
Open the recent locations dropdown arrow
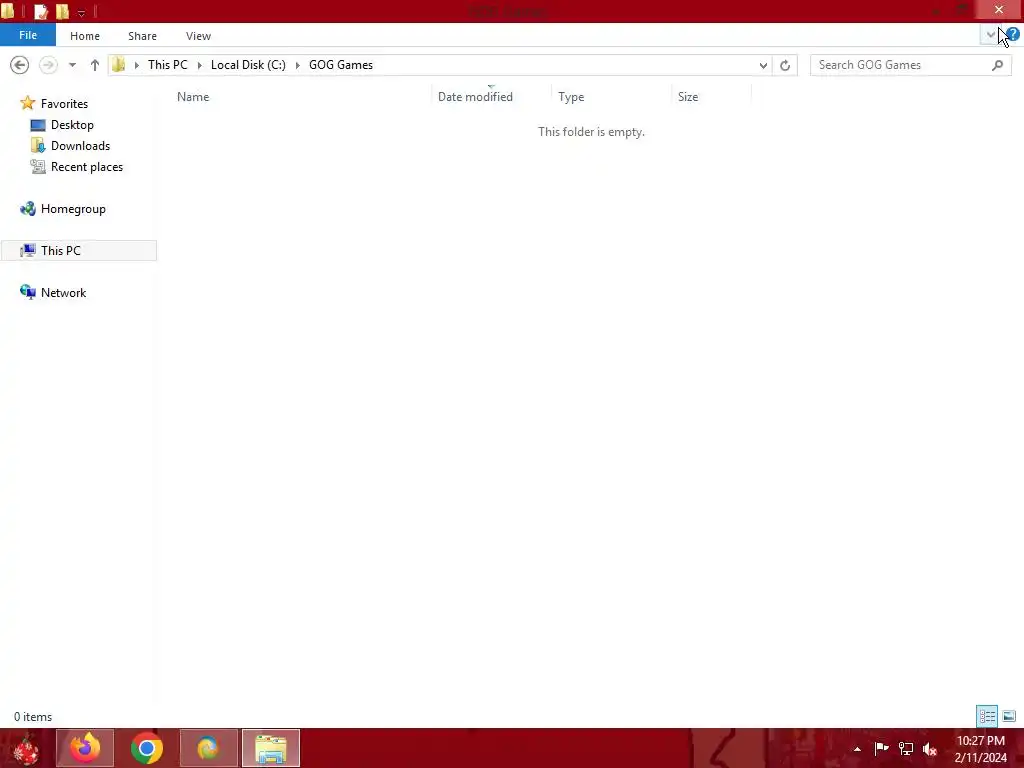[x=72, y=65]
